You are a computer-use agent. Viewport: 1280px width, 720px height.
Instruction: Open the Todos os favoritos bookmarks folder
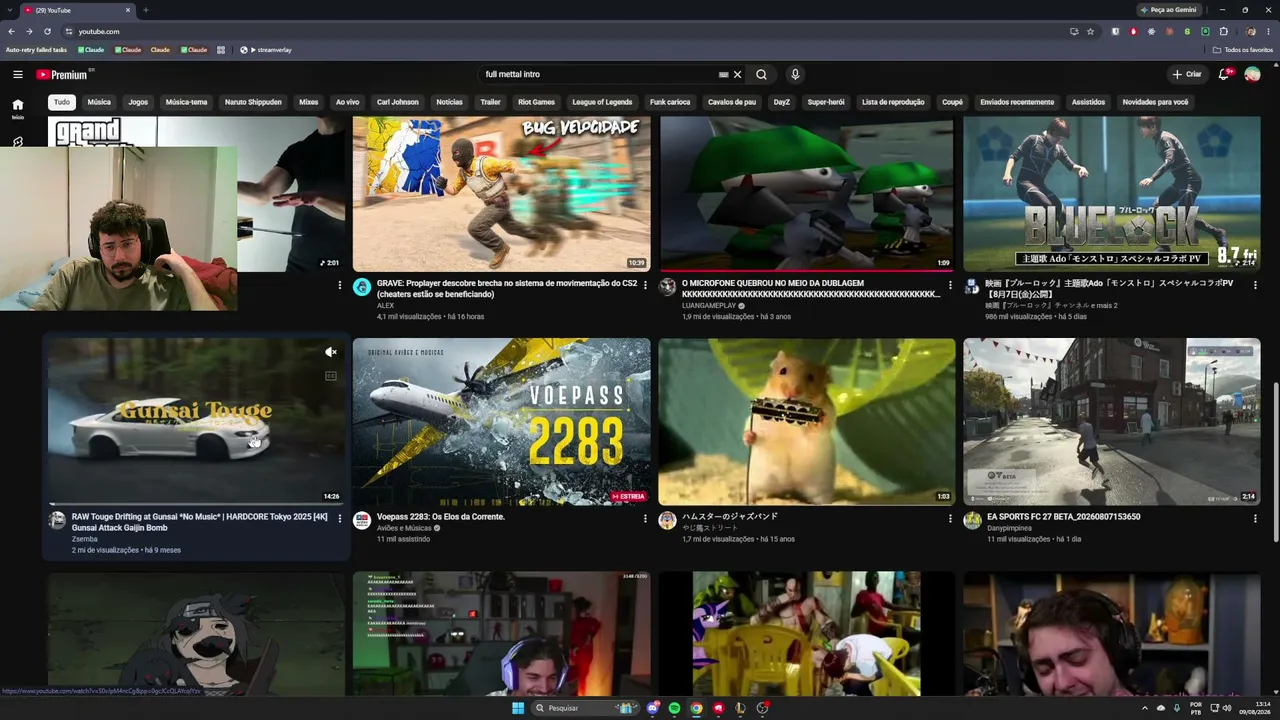(1243, 50)
